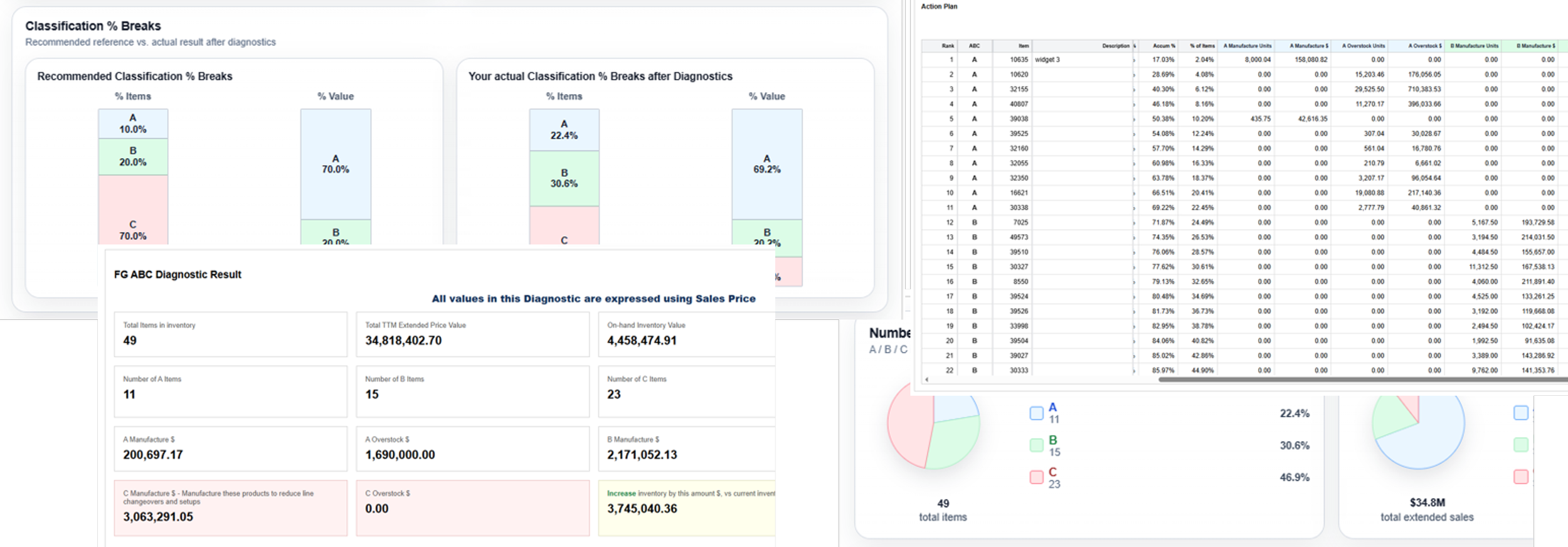1568x547 pixels.
Task: Select item number 10635 cell
Action: (x=1012, y=60)
